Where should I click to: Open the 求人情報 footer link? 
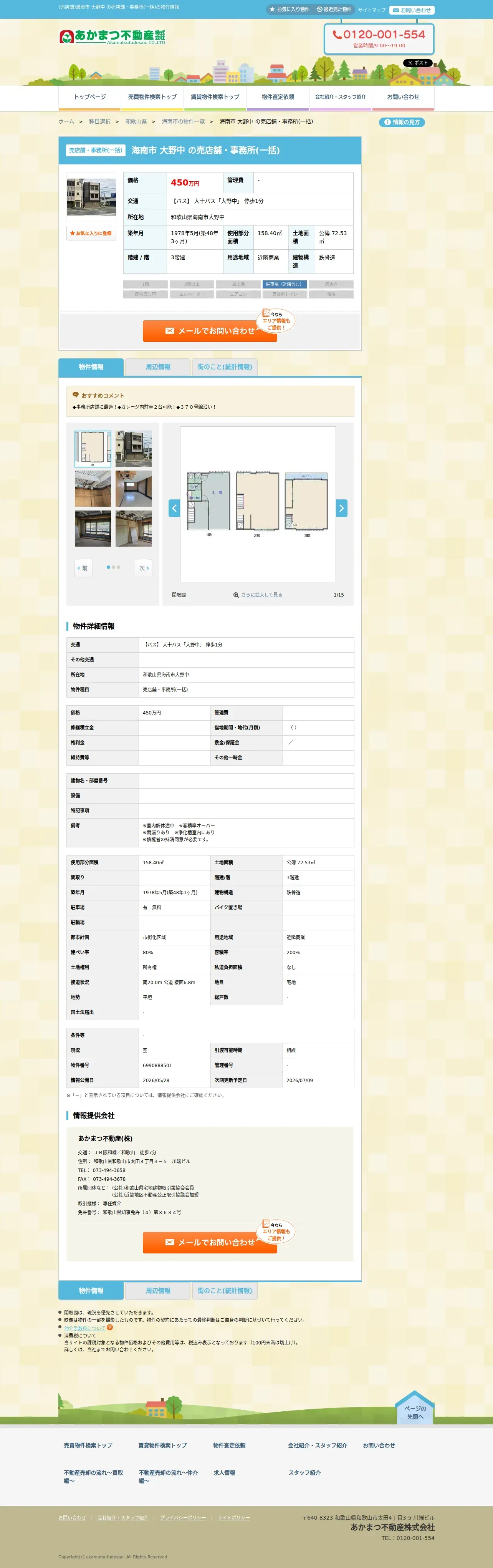(x=225, y=1473)
